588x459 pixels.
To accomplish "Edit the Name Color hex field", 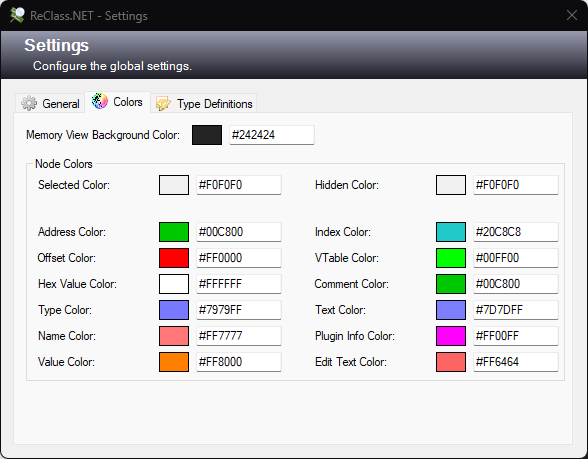I will [239, 336].
